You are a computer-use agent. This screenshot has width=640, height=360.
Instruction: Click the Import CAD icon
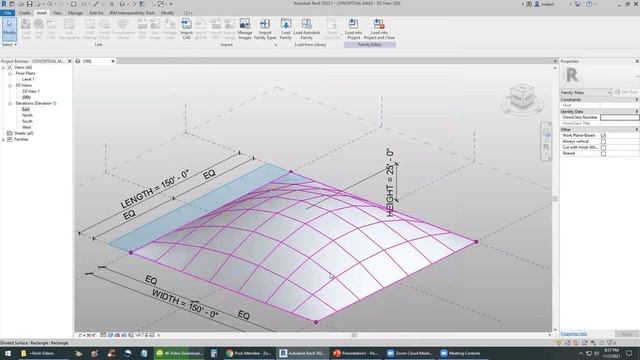point(187,29)
